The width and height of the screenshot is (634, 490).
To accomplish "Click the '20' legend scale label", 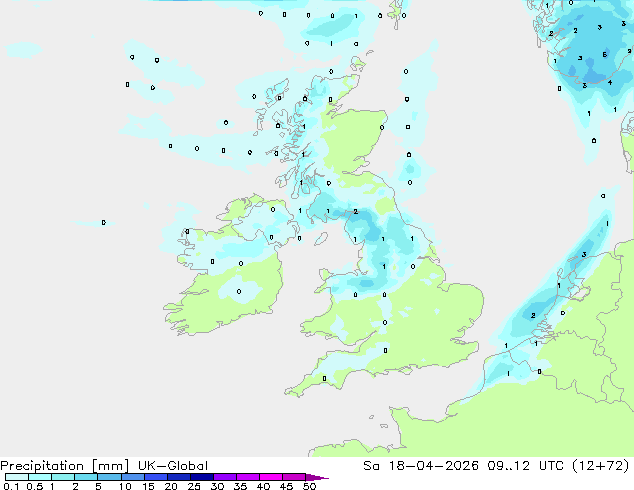I will pos(171,486).
